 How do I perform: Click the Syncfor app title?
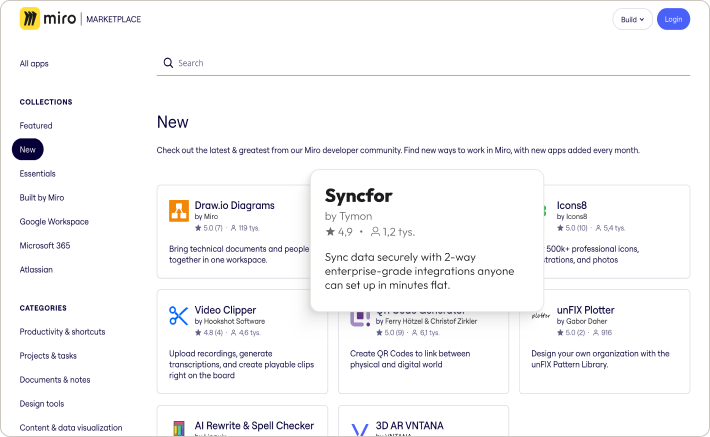click(x=358, y=195)
